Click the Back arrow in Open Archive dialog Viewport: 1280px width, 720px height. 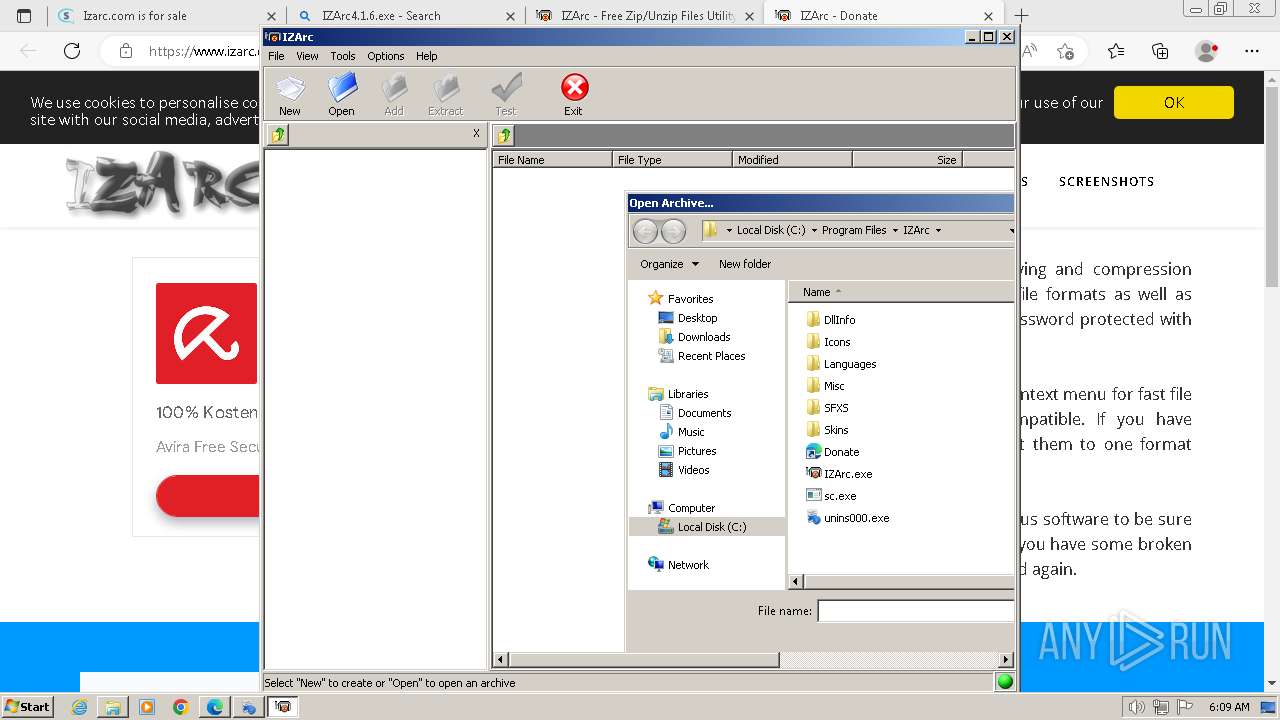pyautogui.click(x=646, y=231)
